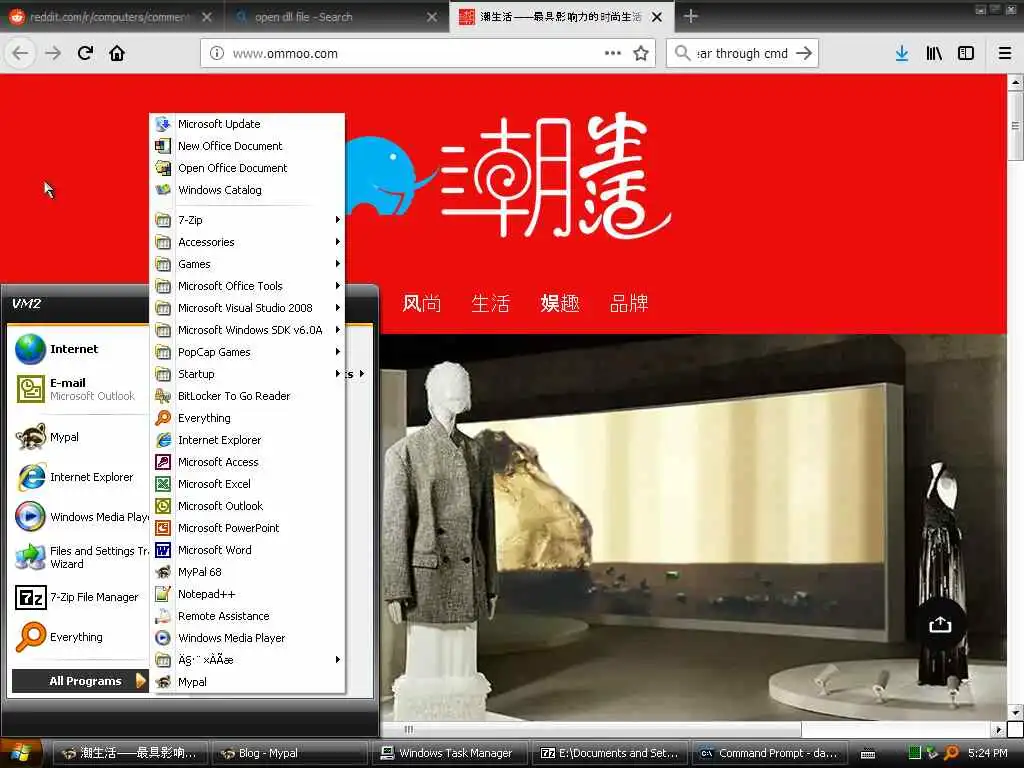Click the browser Forward arrow button
This screenshot has width=1024, height=768.
pos(53,53)
